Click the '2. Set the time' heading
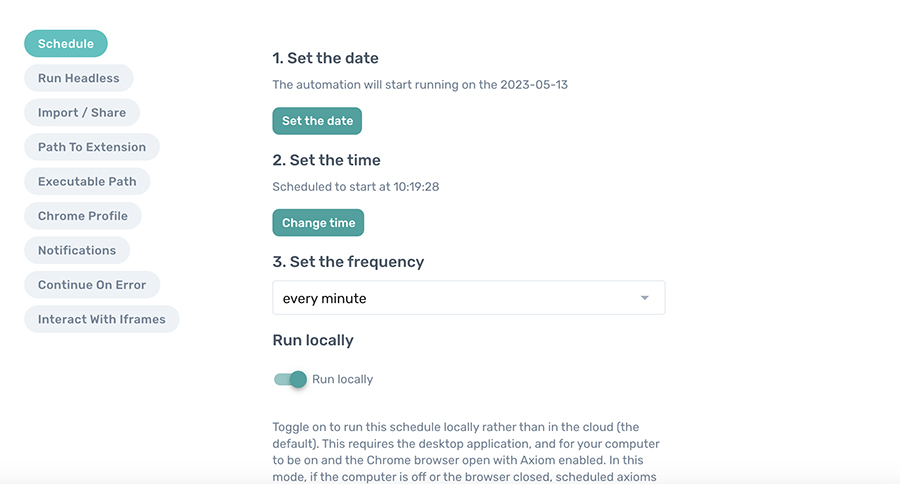The image size is (900, 484). tap(326, 160)
